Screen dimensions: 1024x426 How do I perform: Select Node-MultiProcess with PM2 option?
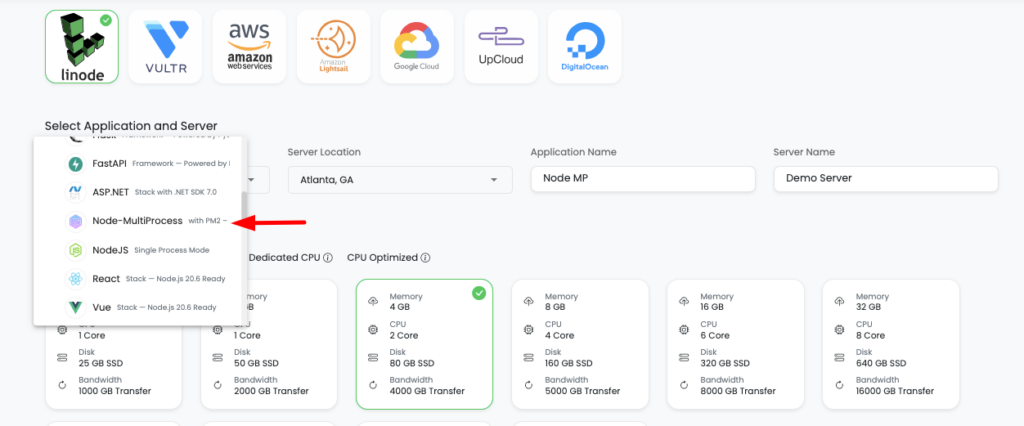138,221
